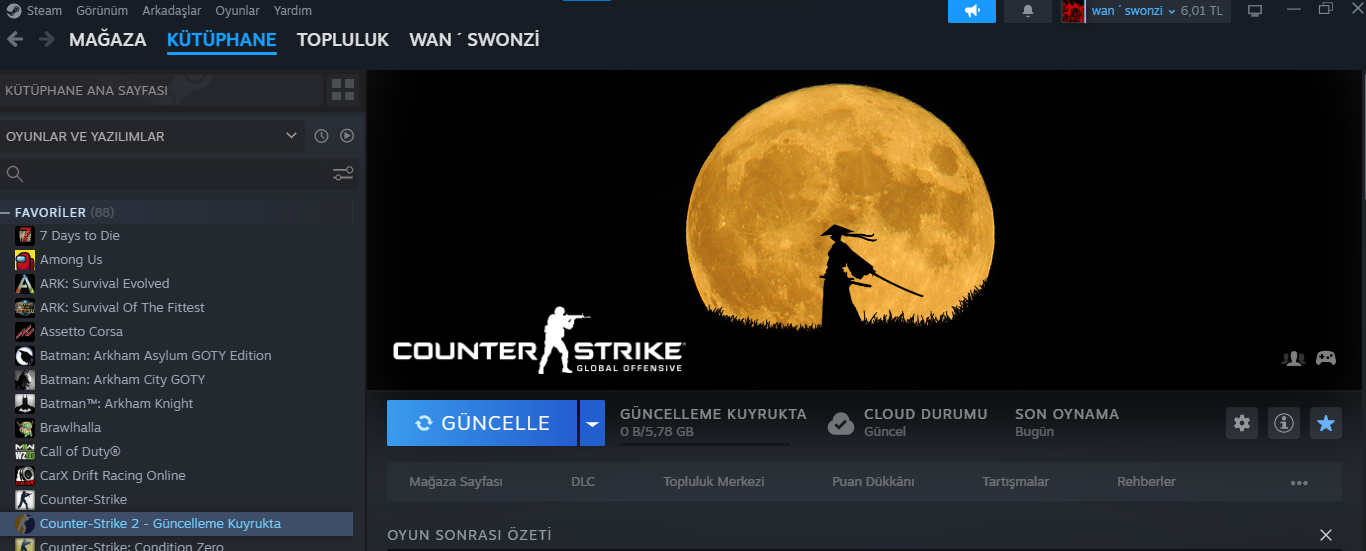The image size is (1366, 551).
Task: Click the 7 Days to Die game icon
Action: coord(25,236)
